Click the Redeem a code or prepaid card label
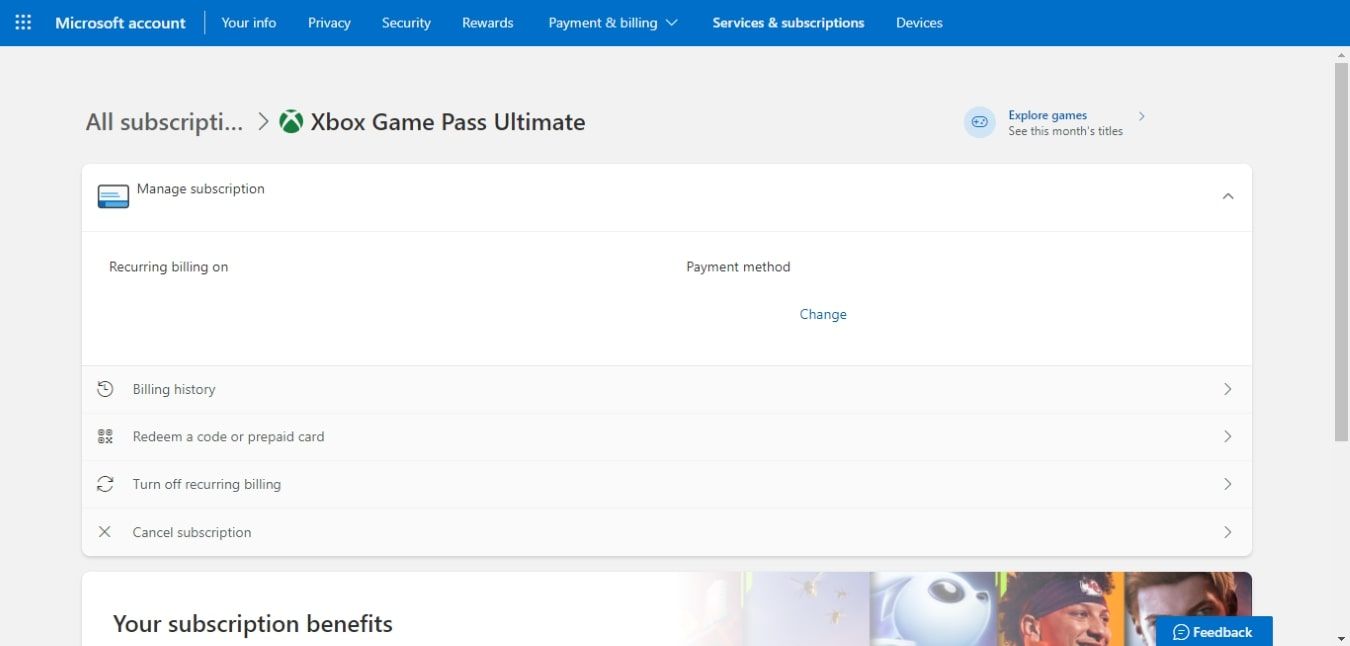Image resolution: width=1350 pixels, height=646 pixels. (228, 436)
